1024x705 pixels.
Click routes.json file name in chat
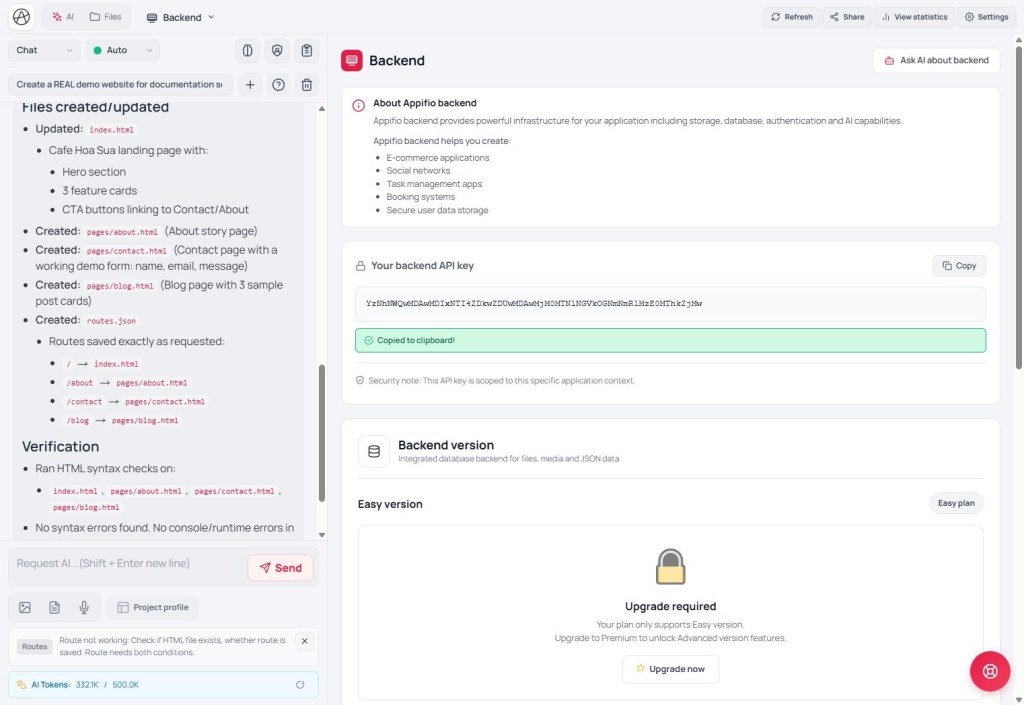pyautogui.click(x=111, y=321)
